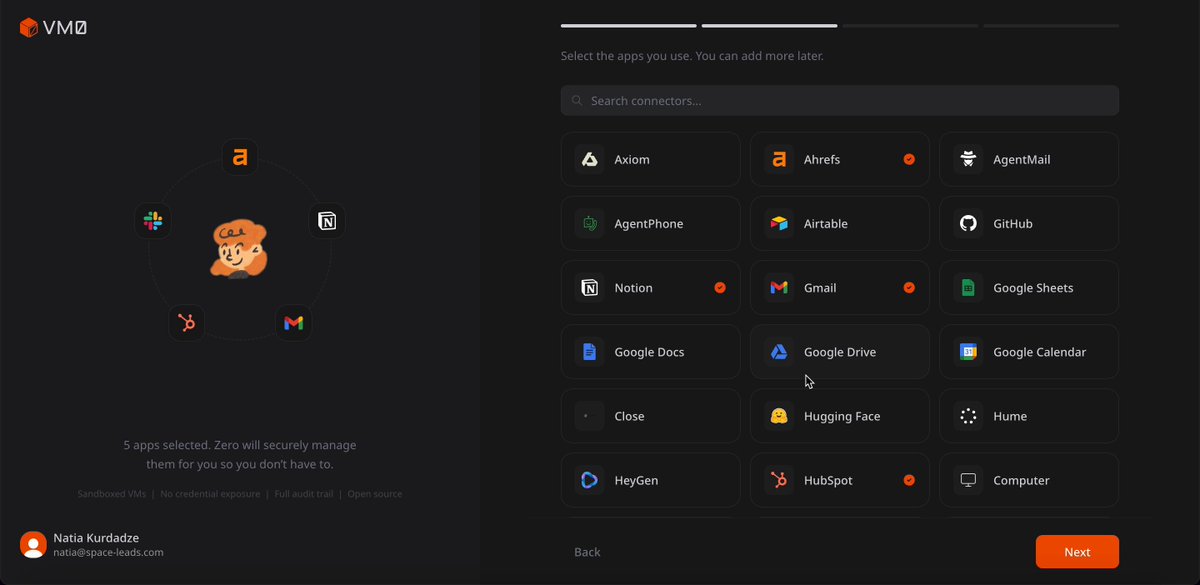Add the Hugging Face connector

pos(840,416)
